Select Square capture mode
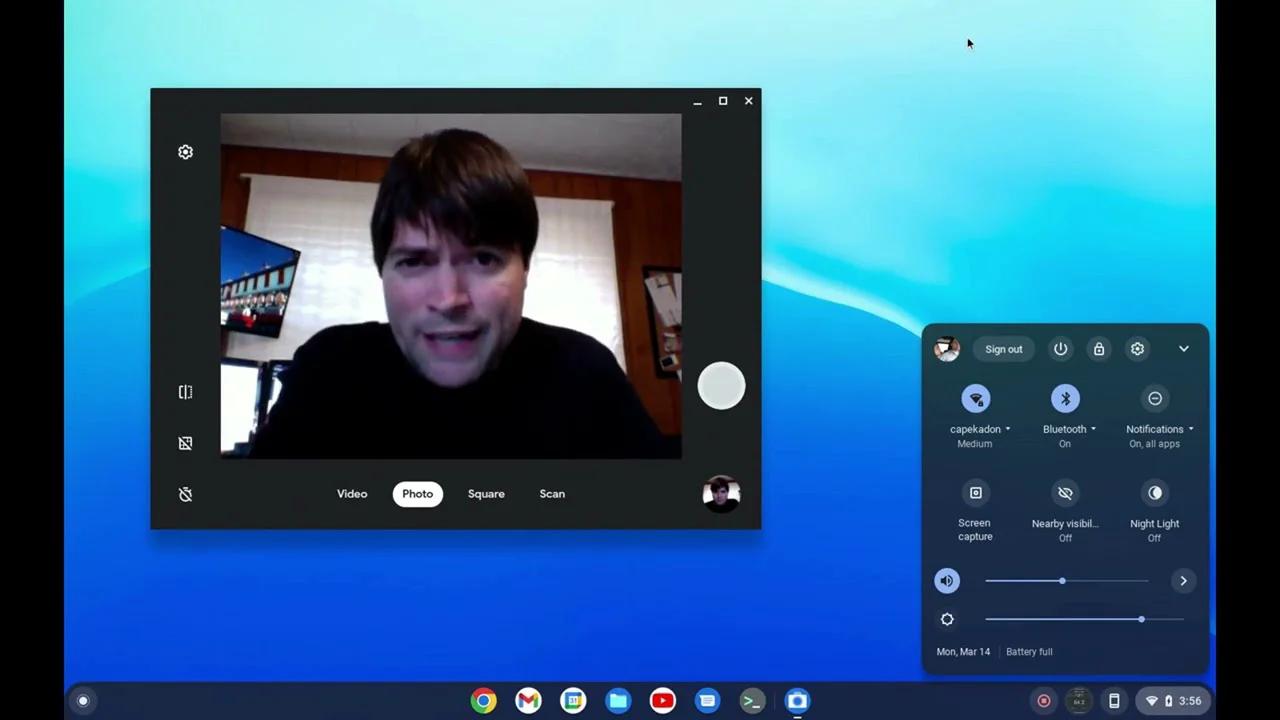This screenshot has height=720, width=1280. [486, 494]
